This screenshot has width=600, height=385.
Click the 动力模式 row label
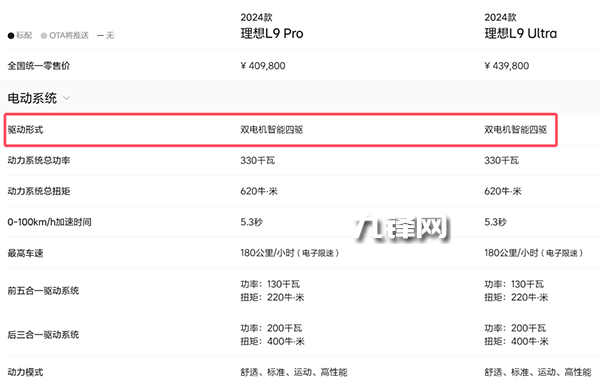(x=25, y=372)
